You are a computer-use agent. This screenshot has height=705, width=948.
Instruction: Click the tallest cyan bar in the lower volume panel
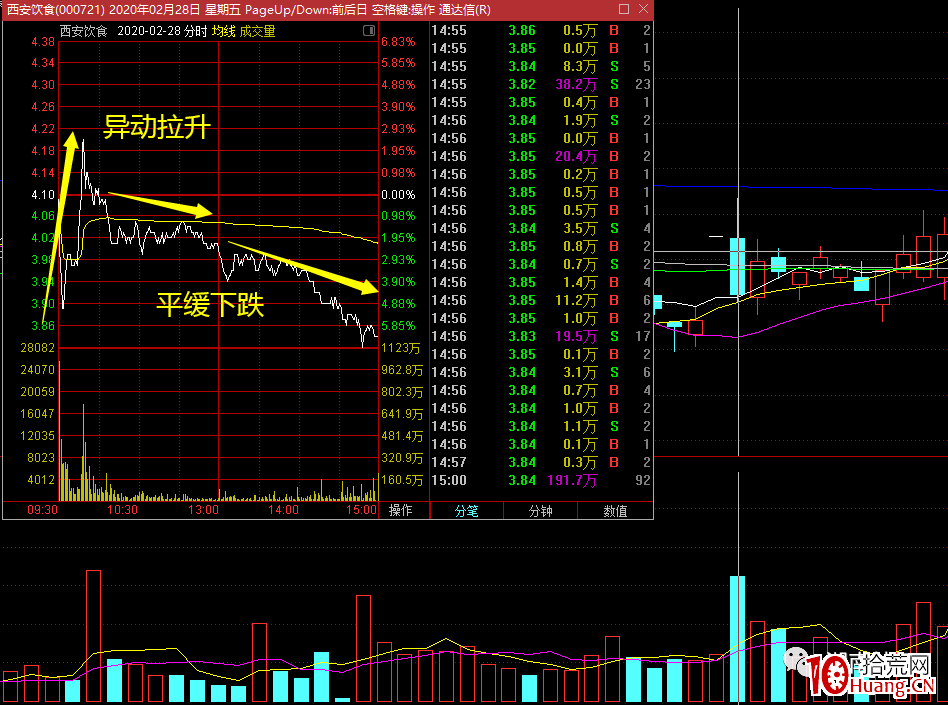pyautogui.click(x=737, y=639)
